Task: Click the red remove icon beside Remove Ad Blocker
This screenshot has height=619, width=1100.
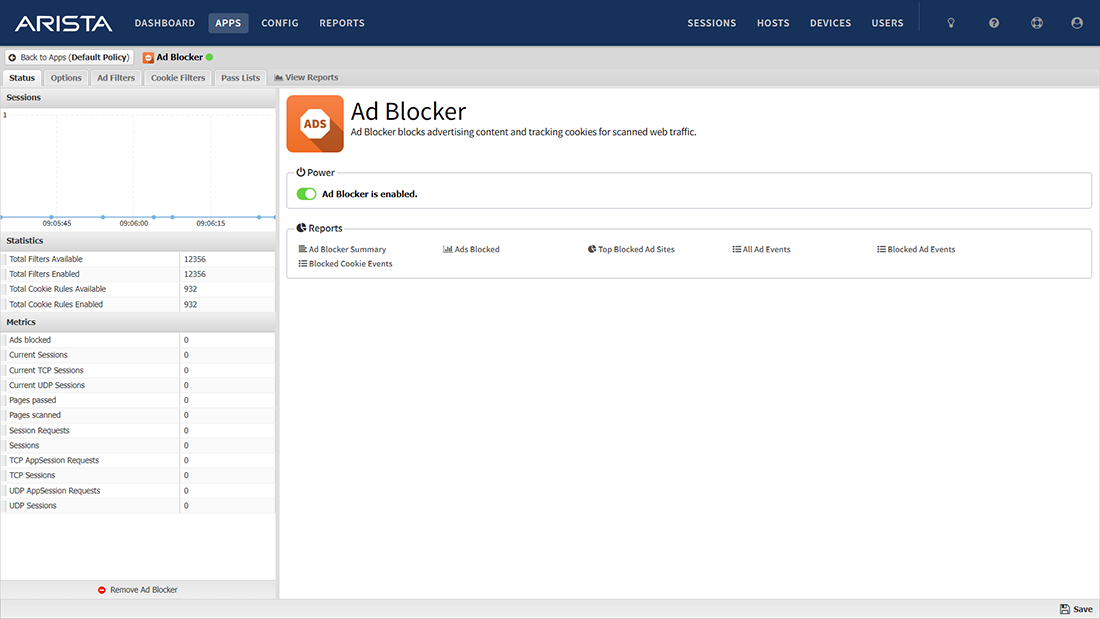Action: (102, 590)
